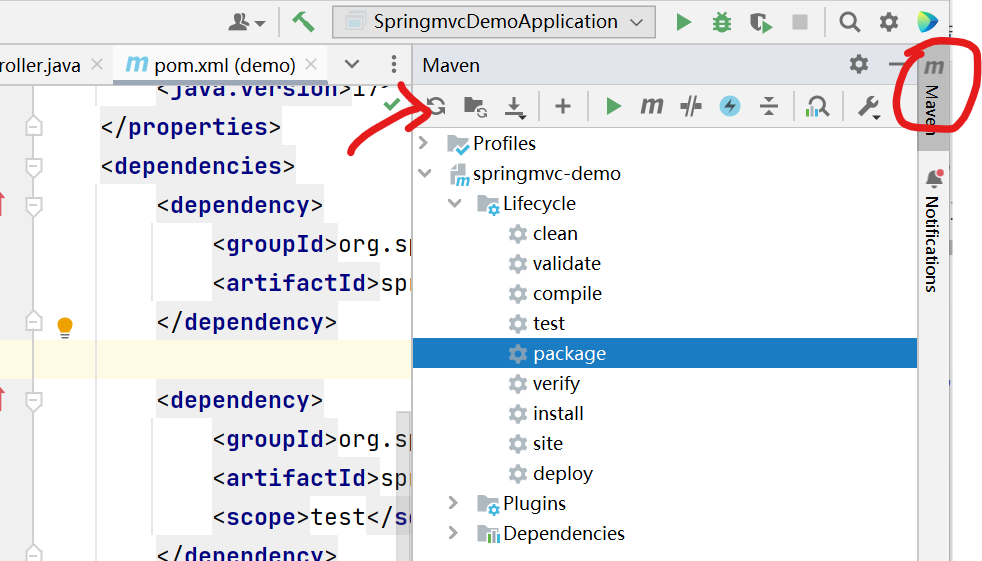Close the pom.xml (demo) tab
This screenshot has height=561, width=982.
pyautogui.click(x=311, y=64)
